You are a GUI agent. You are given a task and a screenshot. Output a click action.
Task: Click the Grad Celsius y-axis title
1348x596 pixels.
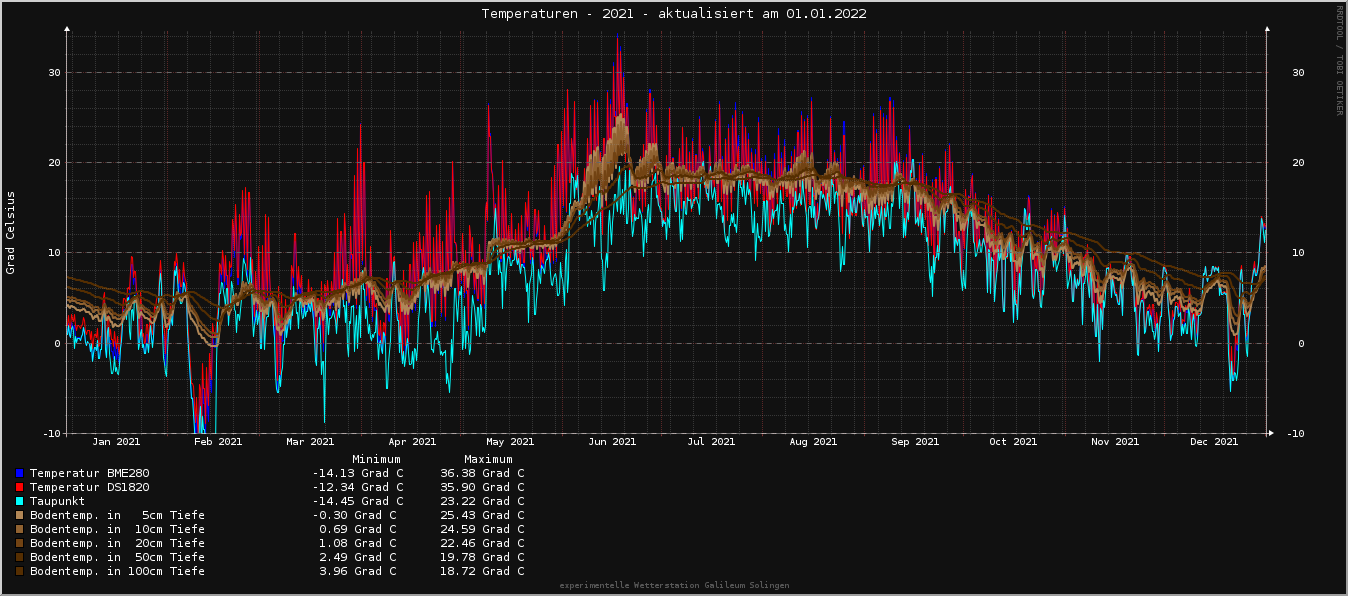click(x=11, y=232)
